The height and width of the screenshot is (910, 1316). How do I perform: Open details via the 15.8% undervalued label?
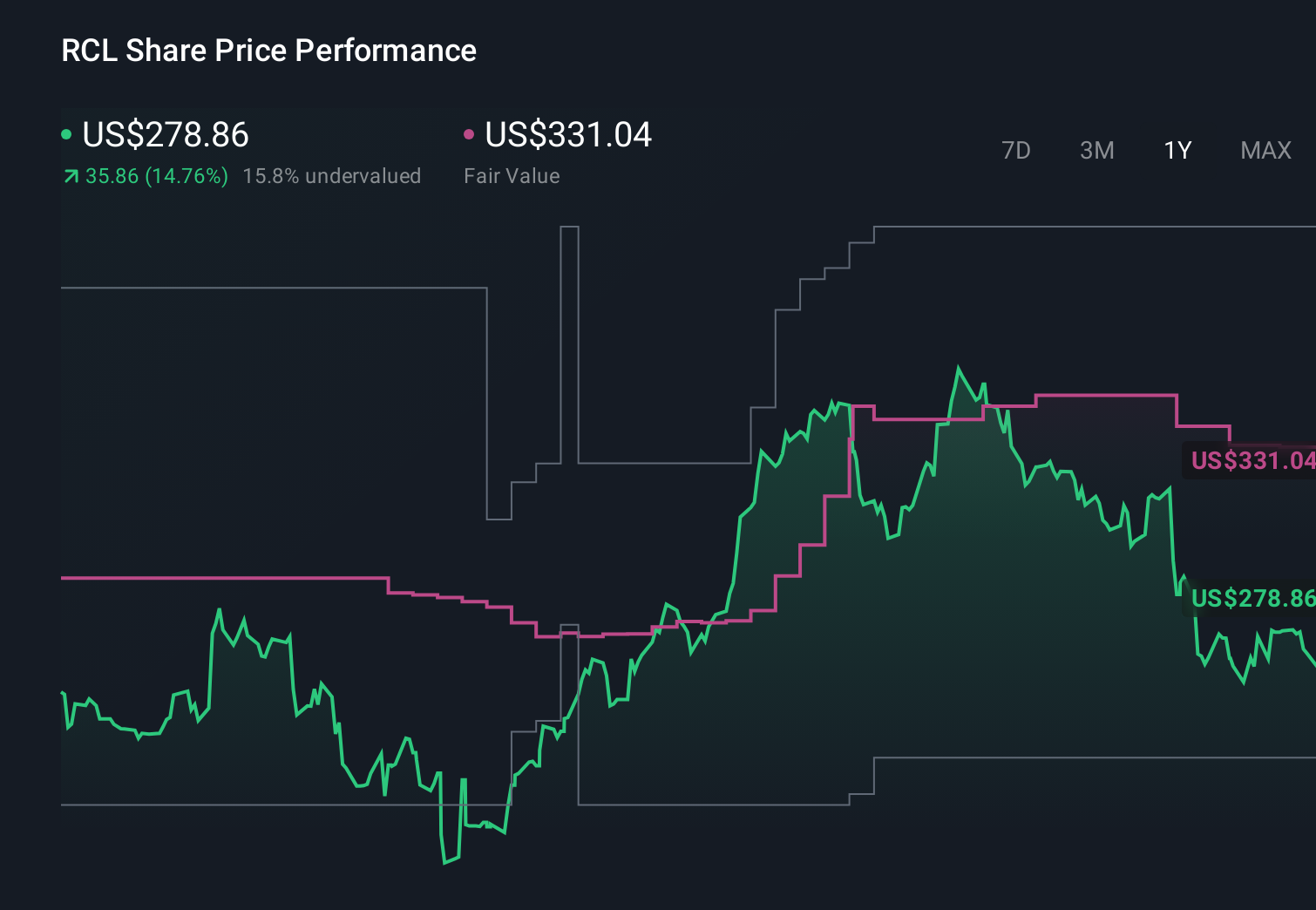[x=332, y=175]
